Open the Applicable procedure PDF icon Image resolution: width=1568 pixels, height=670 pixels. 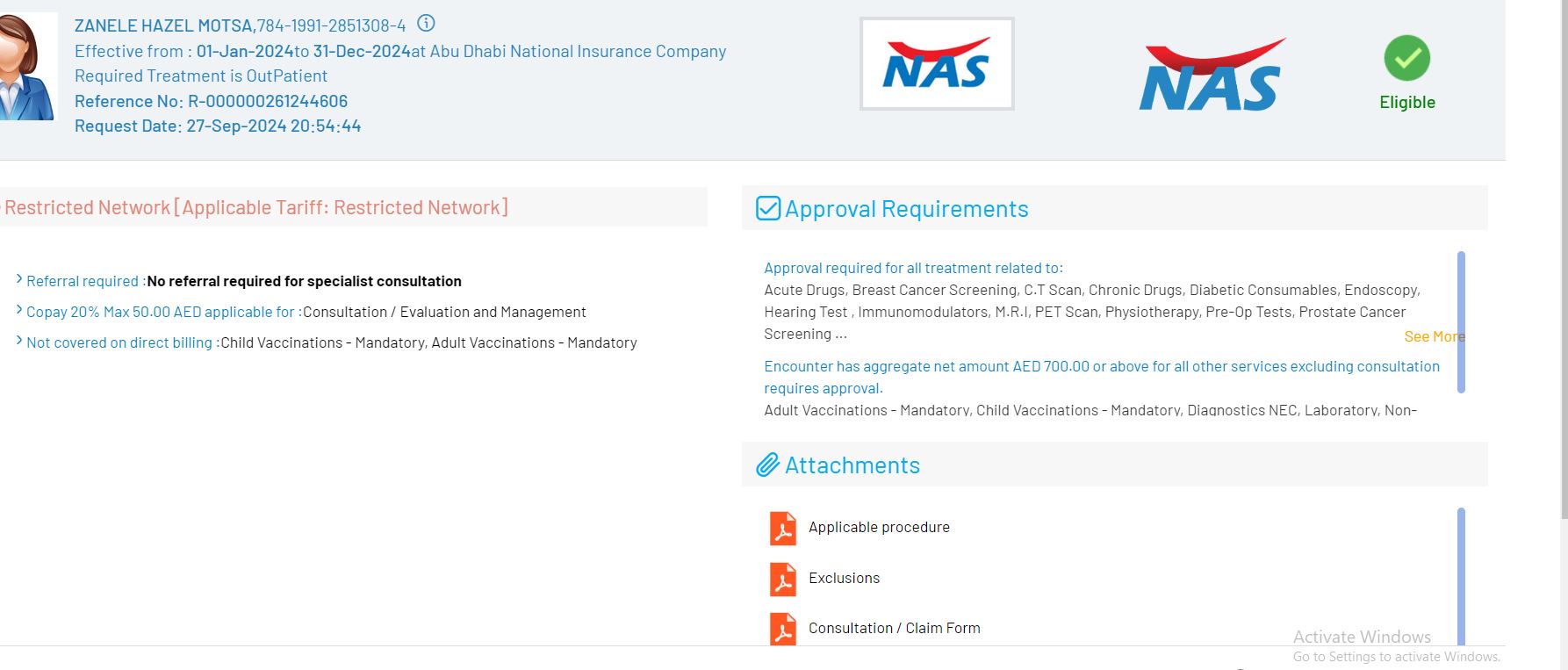[782, 528]
